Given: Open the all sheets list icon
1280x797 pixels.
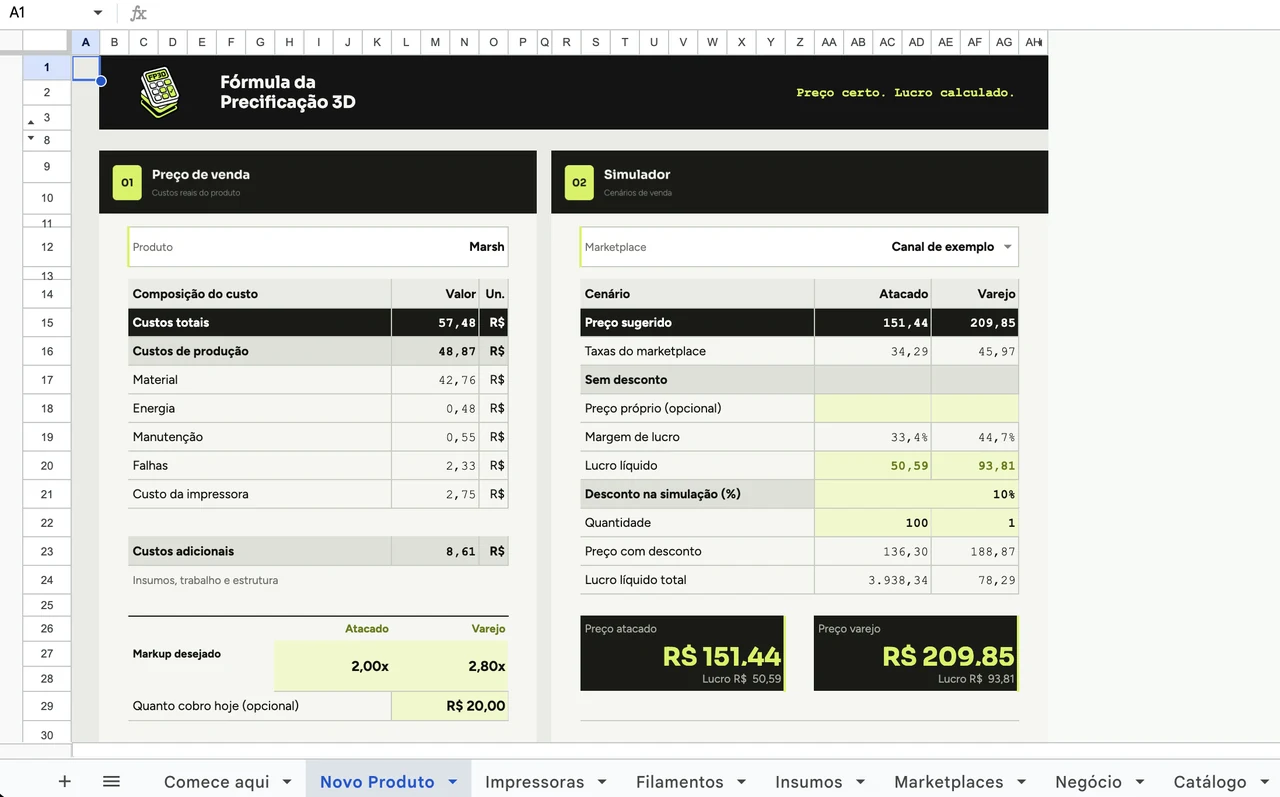Looking at the screenshot, I should tap(111, 781).
